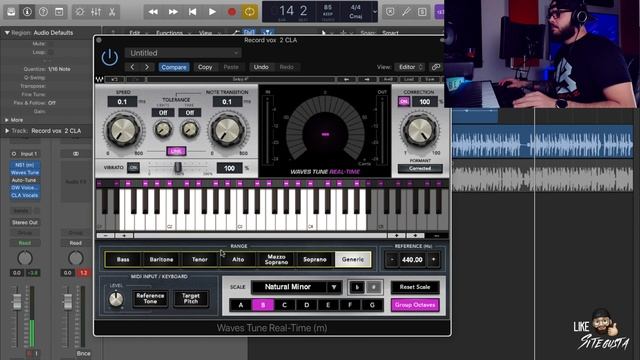
Task: Toggle the yellow Cycle mode button
Action: [249, 12]
